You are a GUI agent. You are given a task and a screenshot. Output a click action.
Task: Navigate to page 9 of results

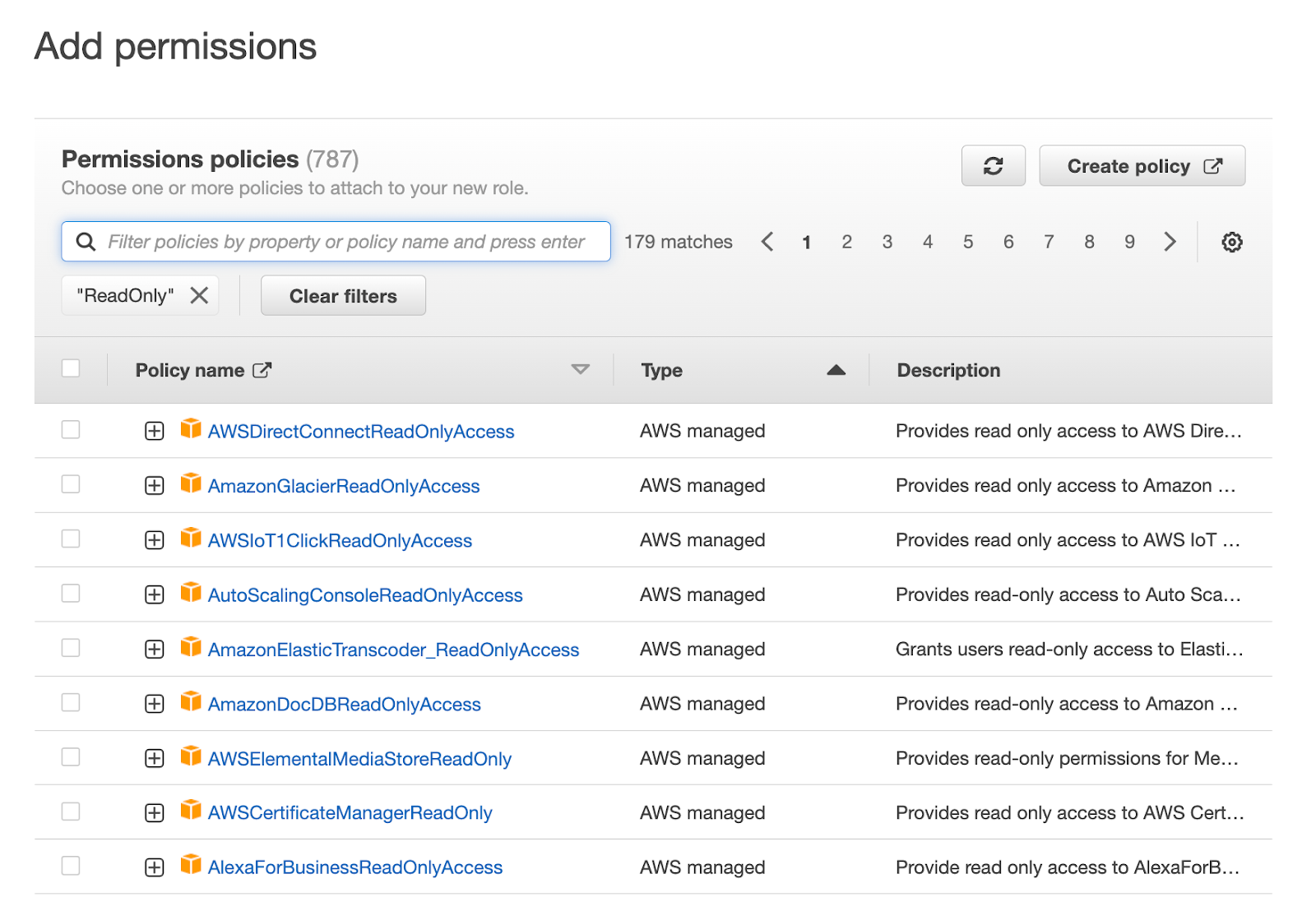(1129, 243)
